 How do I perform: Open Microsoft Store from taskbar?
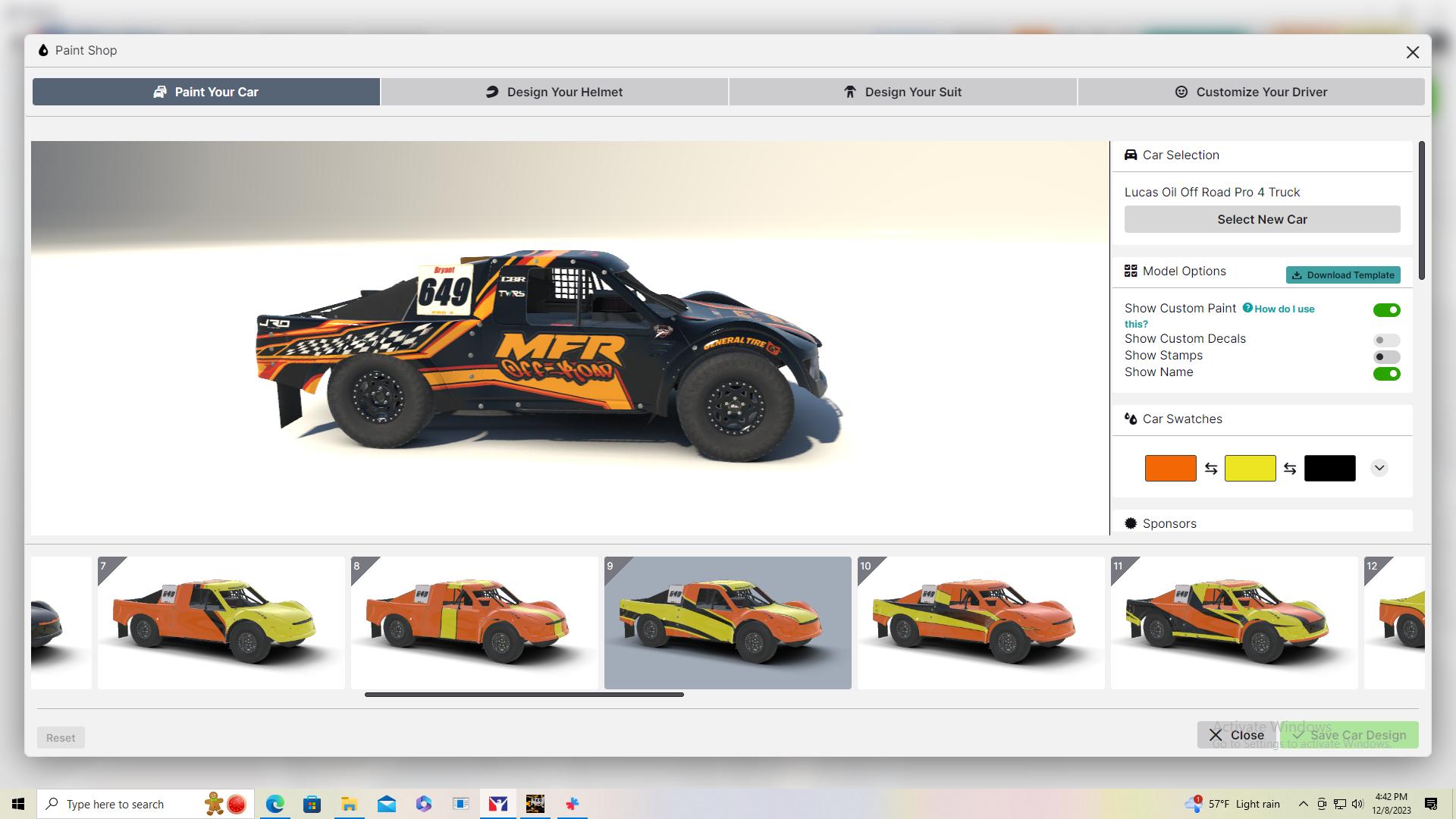312,804
